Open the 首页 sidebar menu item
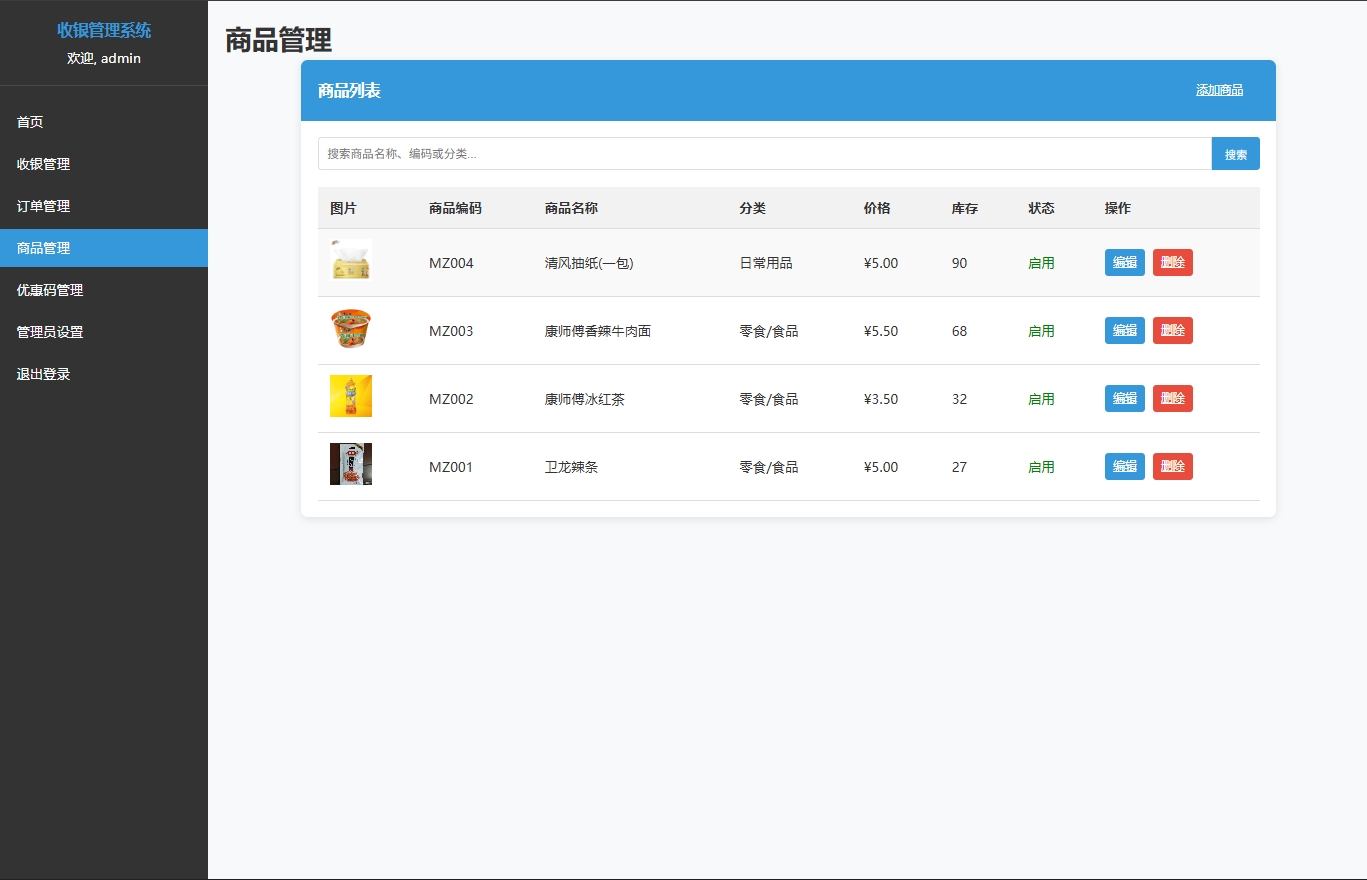Image resolution: width=1367 pixels, height=880 pixels. [x=104, y=122]
